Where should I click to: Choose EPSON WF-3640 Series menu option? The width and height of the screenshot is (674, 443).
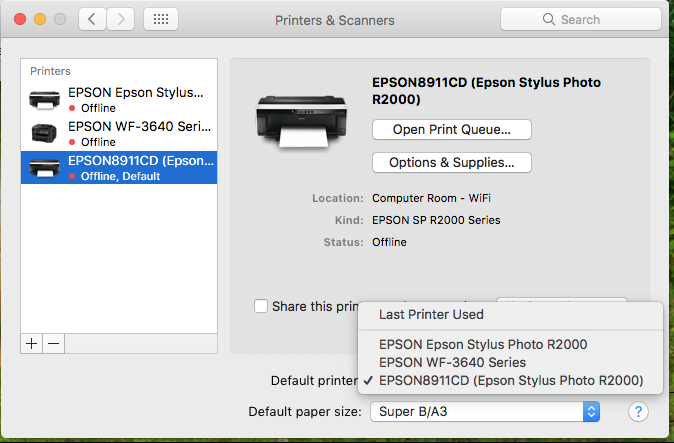(x=452, y=362)
